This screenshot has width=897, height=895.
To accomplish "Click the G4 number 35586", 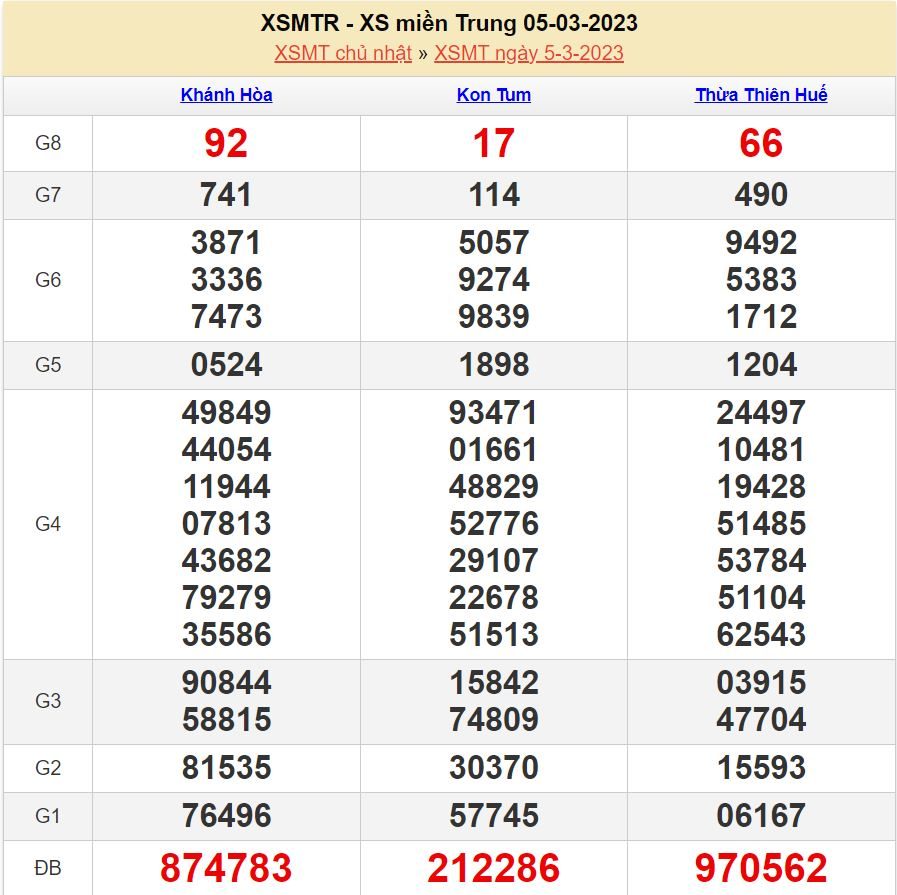I will pyautogui.click(x=227, y=635).
